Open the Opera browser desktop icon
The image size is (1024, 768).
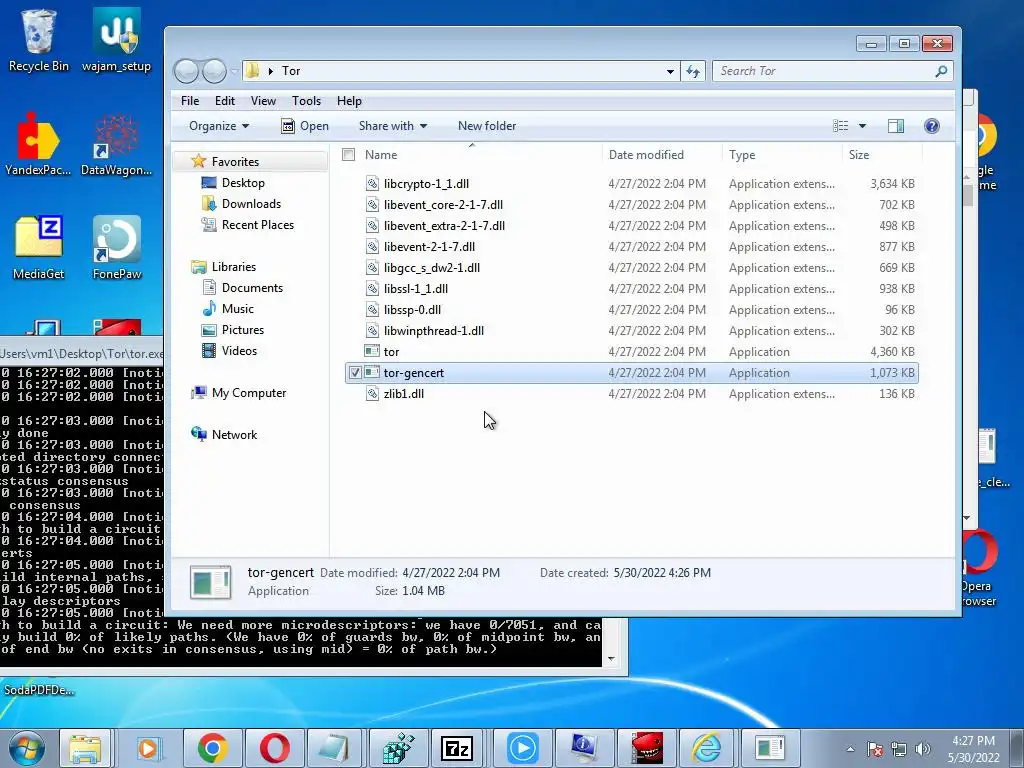pos(980,568)
